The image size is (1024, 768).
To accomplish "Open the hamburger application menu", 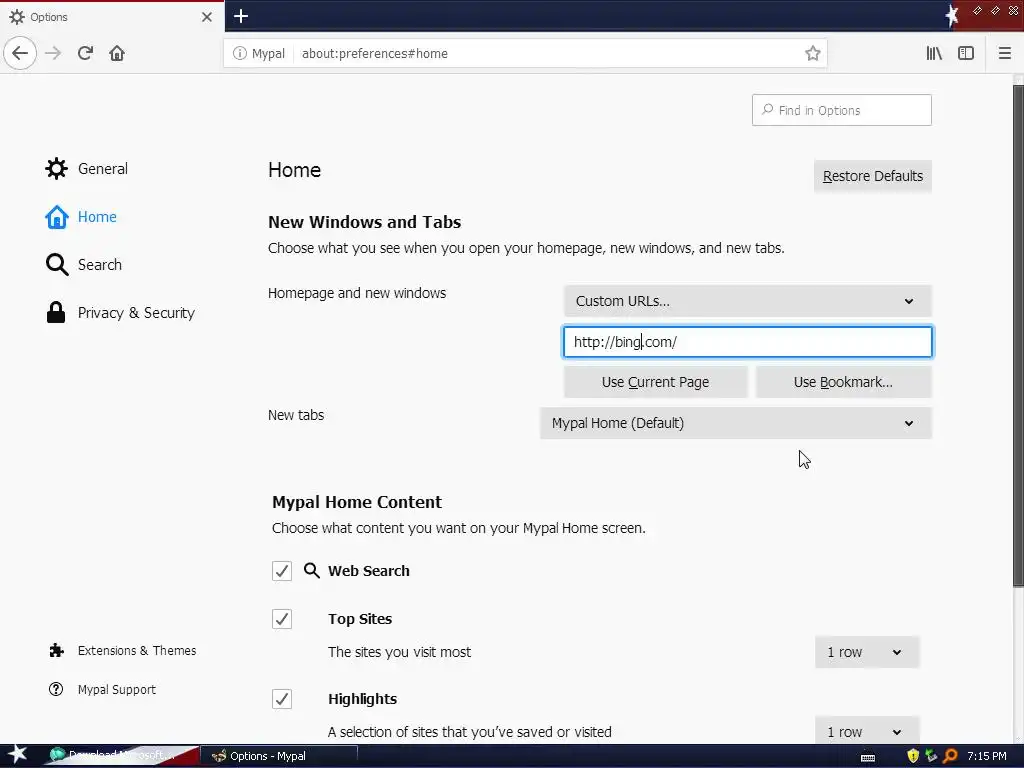I will tap(1004, 54).
